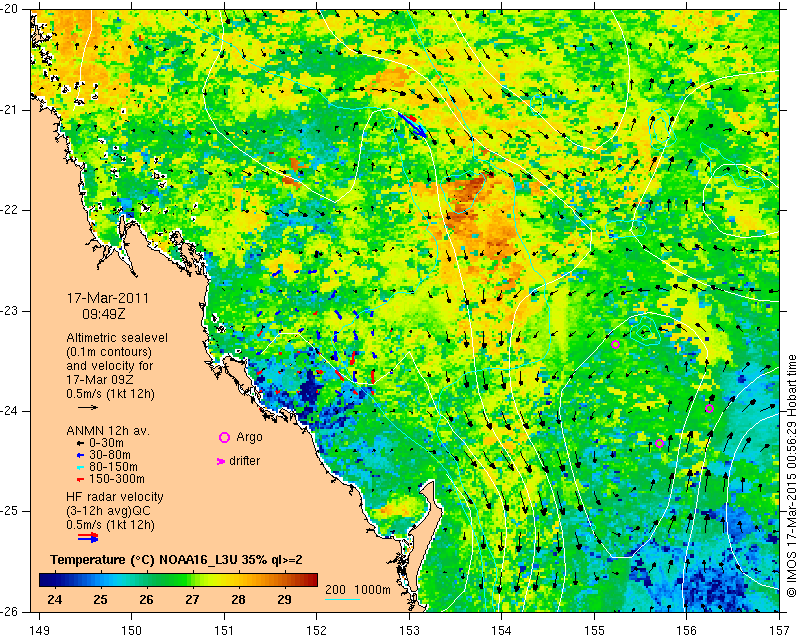
Task: Click the Argo float marker near 156.2E, 24S
Action: coord(709,408)
